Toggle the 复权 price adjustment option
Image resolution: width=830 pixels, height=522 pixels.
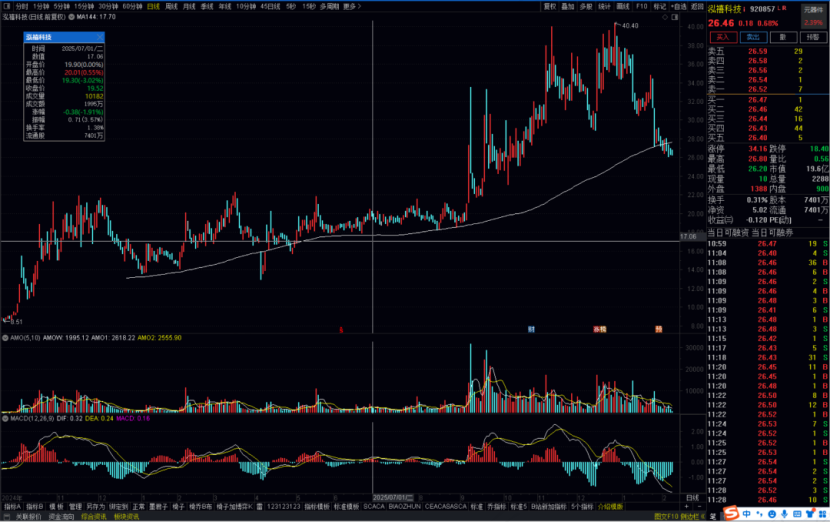(549, 5)
